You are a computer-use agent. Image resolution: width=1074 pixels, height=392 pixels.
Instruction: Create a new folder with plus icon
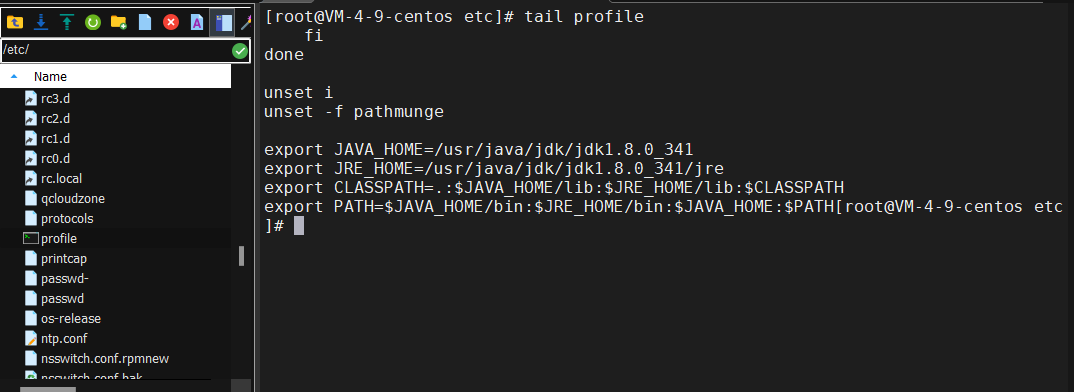tap(118, 23)
